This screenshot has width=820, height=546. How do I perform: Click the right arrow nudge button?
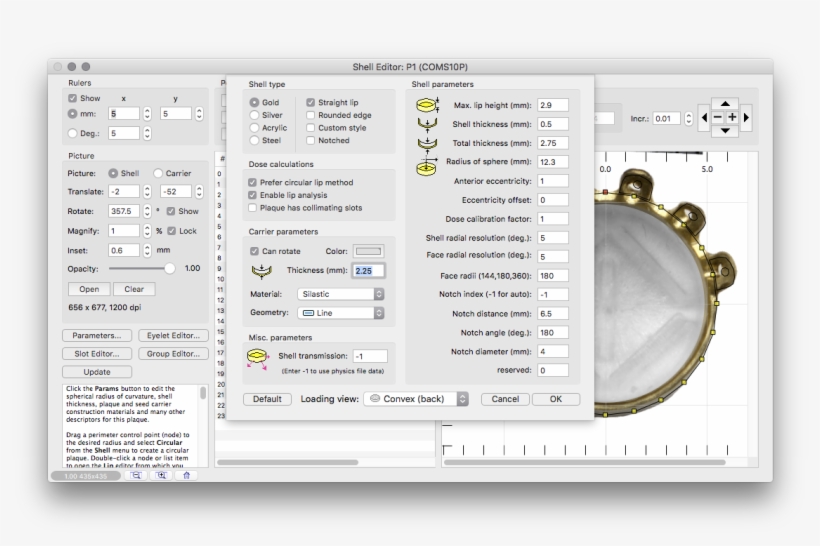[x=746, y=118]
